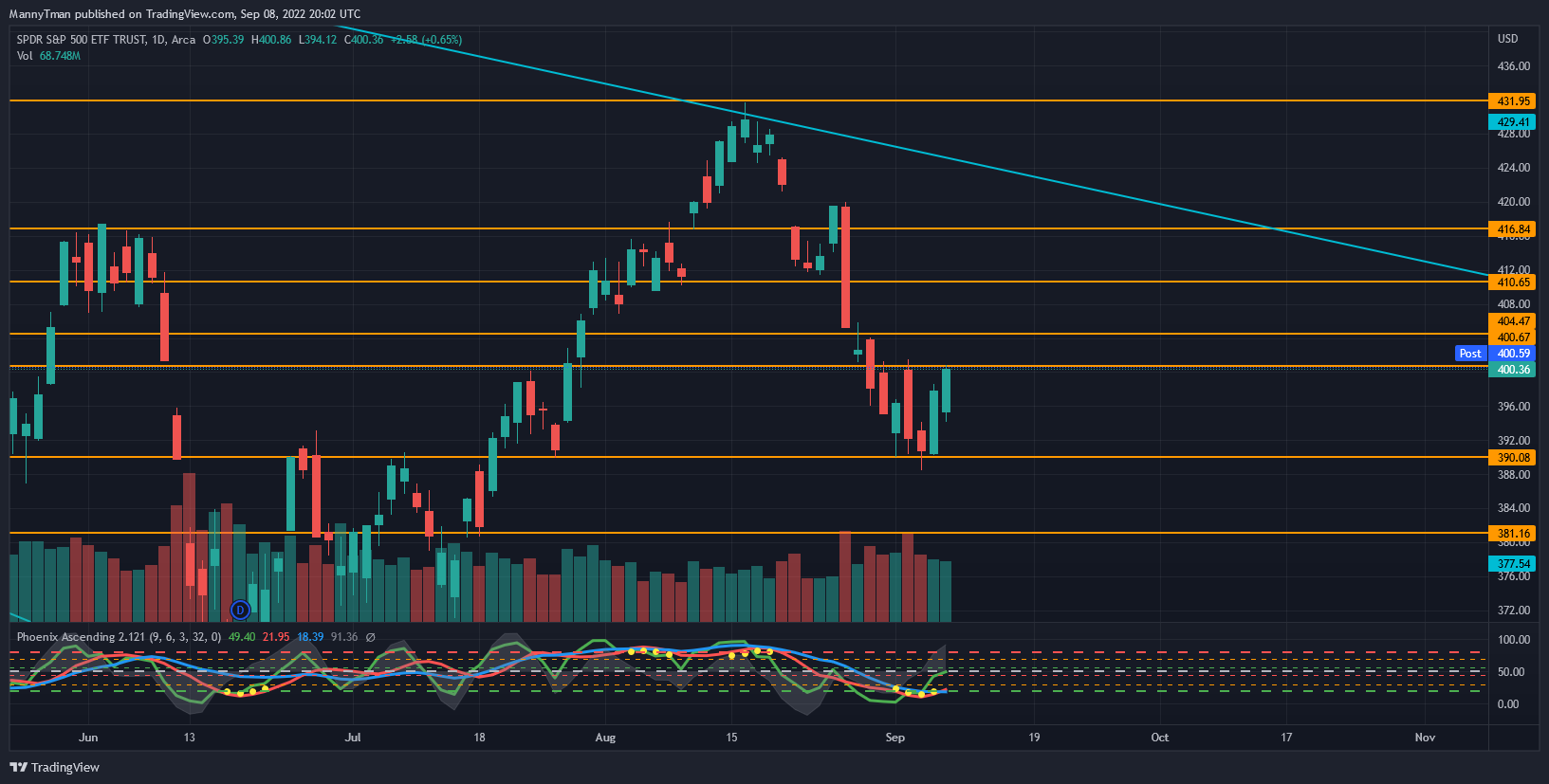Click the green indicator value 49.40
Viewport: 1549px width, 784px height.
point(242,637)
